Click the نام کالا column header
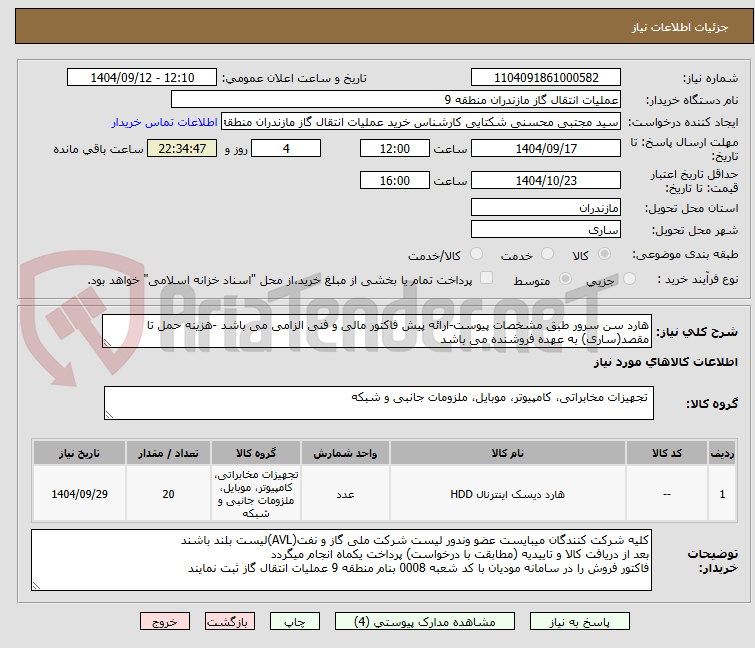This screenshot has height=648, width=755. click(x=508, y=453)
